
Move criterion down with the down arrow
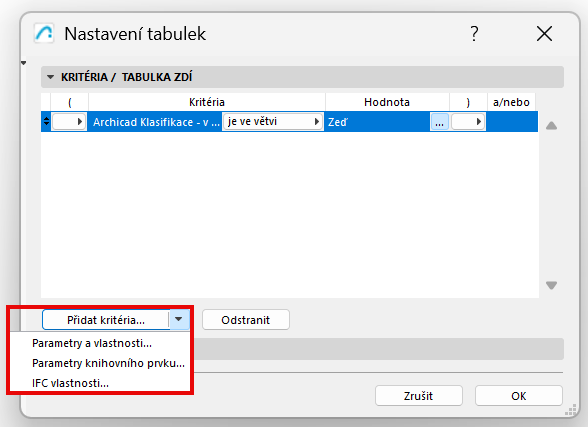point(551,285)
